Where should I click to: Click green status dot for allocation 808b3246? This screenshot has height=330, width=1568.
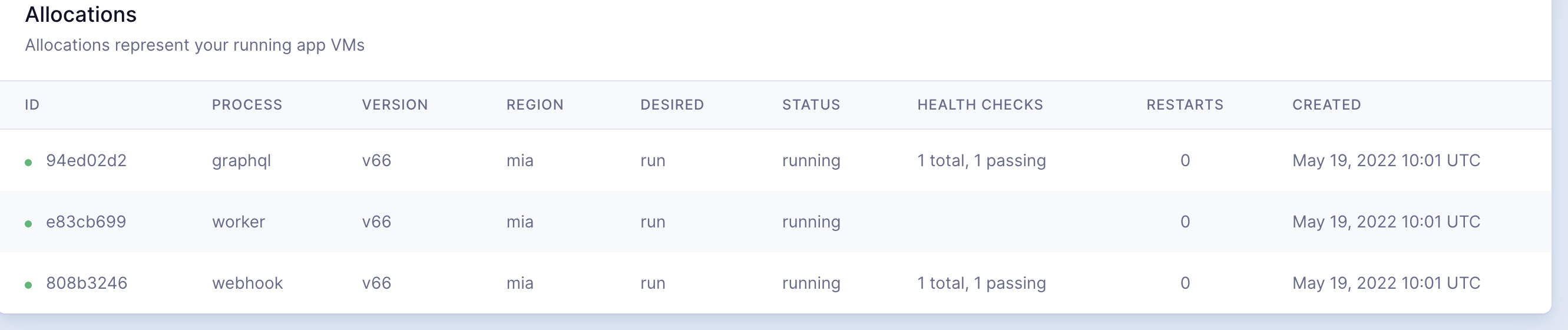tap(28, 285)
